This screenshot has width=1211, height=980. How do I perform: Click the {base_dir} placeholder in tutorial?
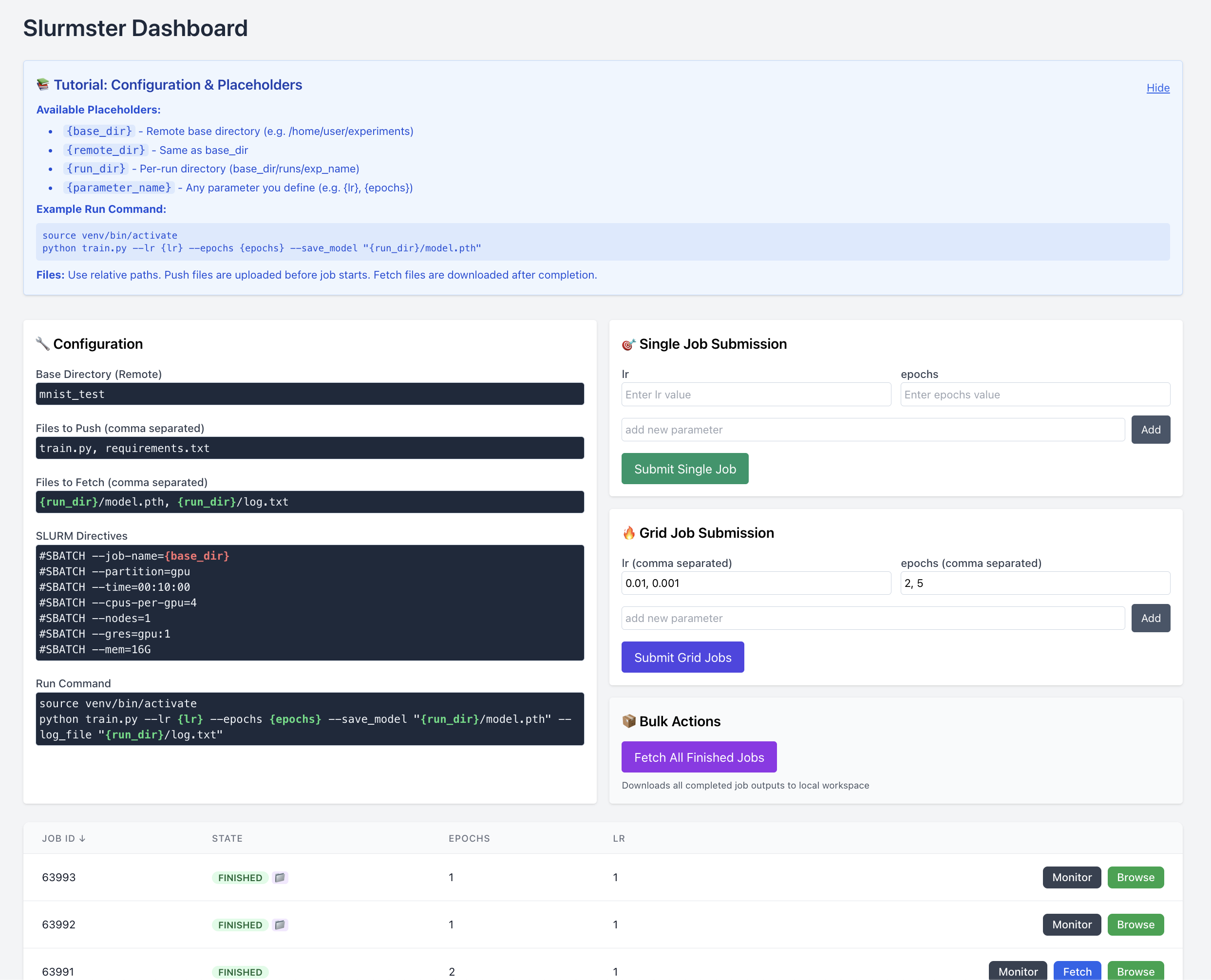pyautogui.click(x=99, y=131)
